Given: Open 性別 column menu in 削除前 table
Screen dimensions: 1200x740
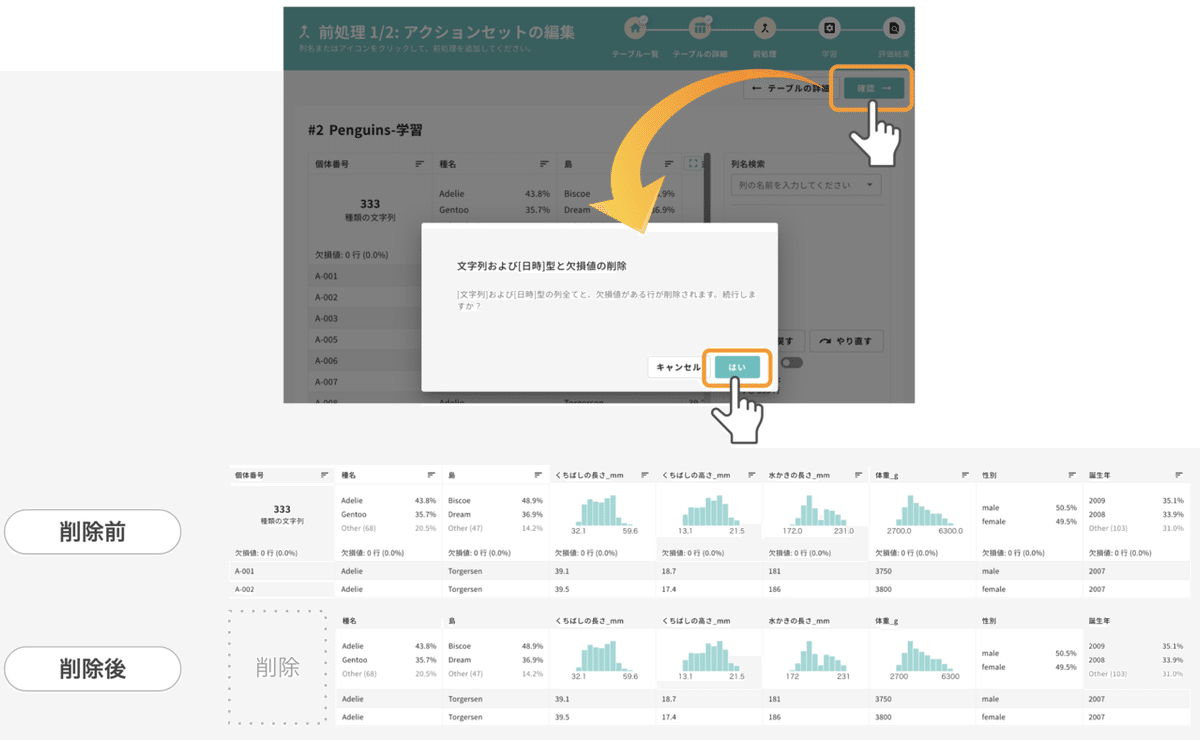Looking at the screenshot, I should coord(1072,475).
